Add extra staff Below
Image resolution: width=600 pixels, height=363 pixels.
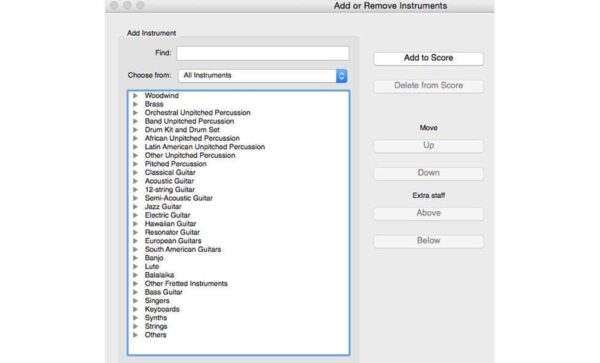pos(429,241)
